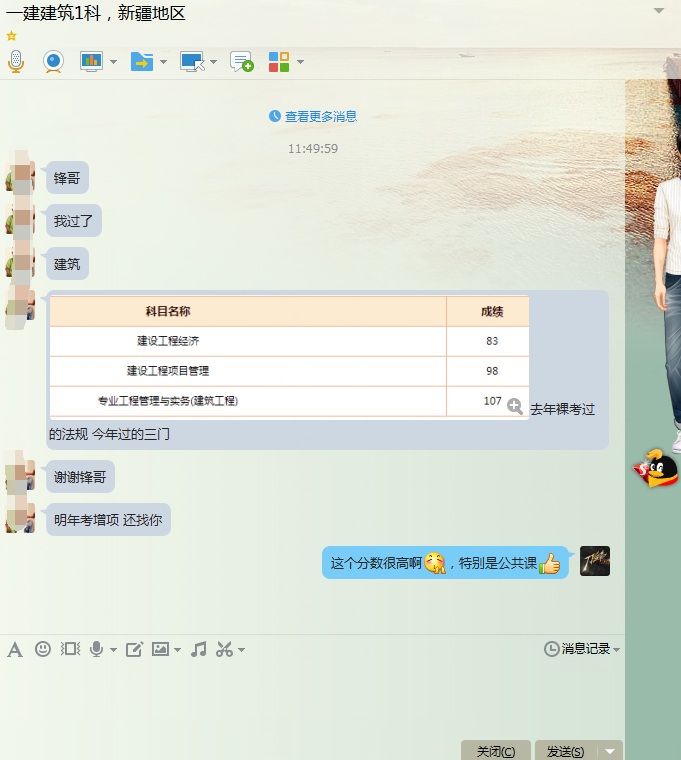Open the 消息记录 message history

pyautogui.click(x=582, y=649)
